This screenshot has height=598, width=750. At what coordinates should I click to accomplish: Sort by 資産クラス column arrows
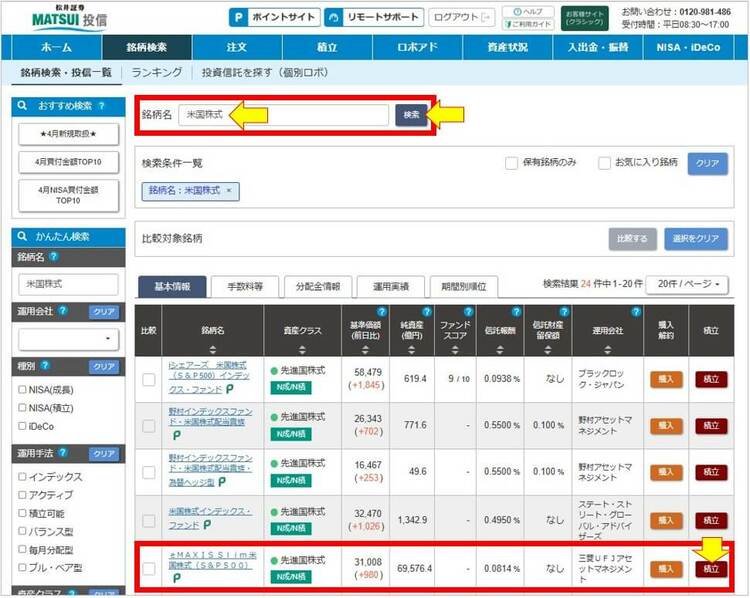click(x=302, y=350)
